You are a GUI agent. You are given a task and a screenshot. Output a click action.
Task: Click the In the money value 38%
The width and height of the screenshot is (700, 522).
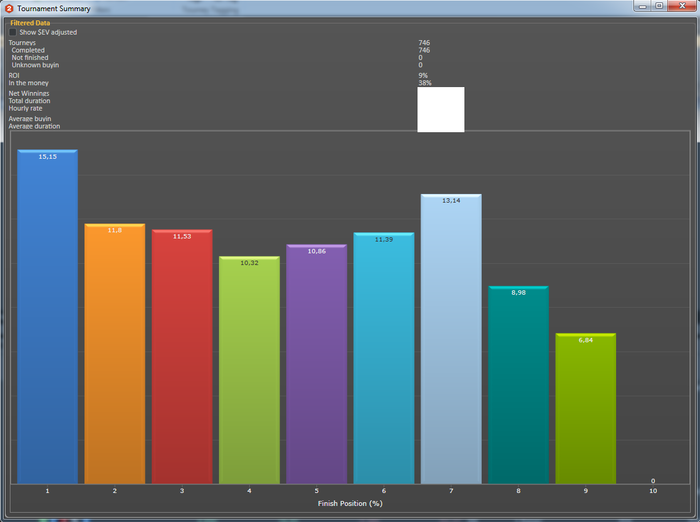point(425,83)
